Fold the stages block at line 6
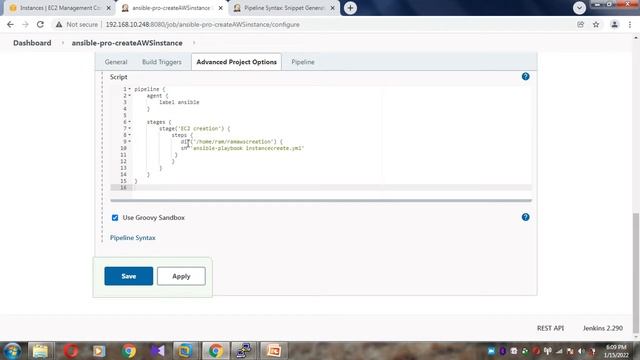This screenshot has height=360, width=640. 130,122
